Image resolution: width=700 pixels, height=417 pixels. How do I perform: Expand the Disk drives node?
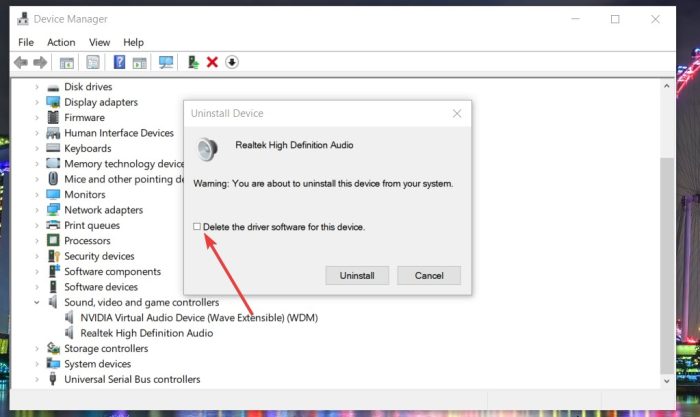coord(37,87)
